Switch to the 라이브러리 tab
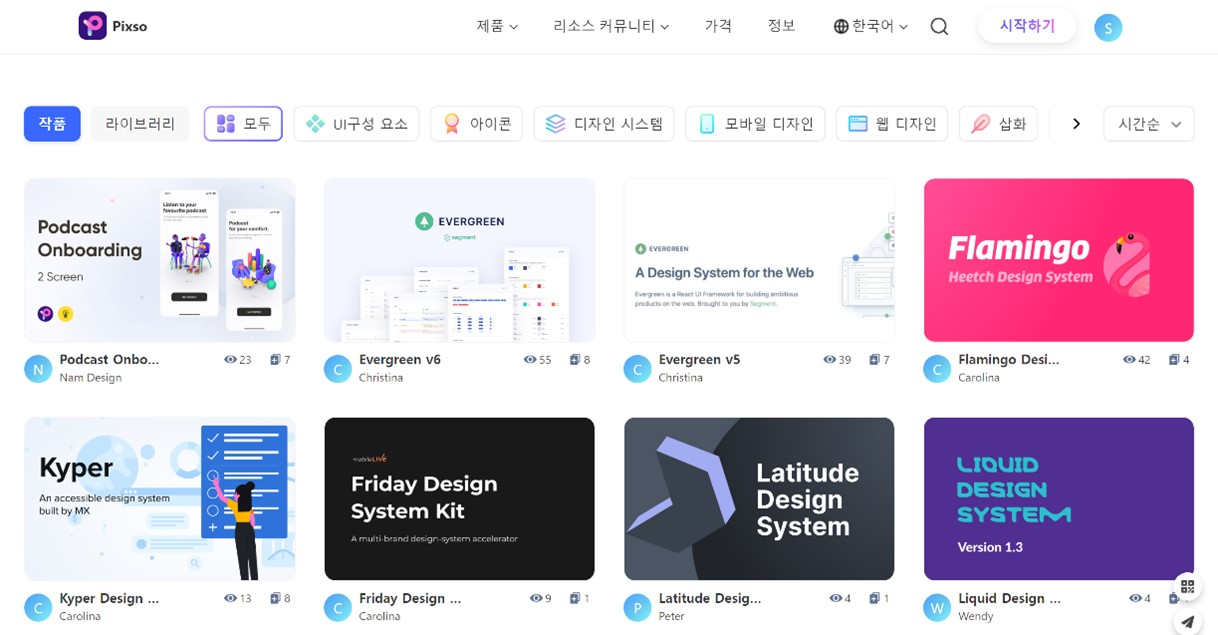Viewport: 1218px width, 635px height. [140, 124]
